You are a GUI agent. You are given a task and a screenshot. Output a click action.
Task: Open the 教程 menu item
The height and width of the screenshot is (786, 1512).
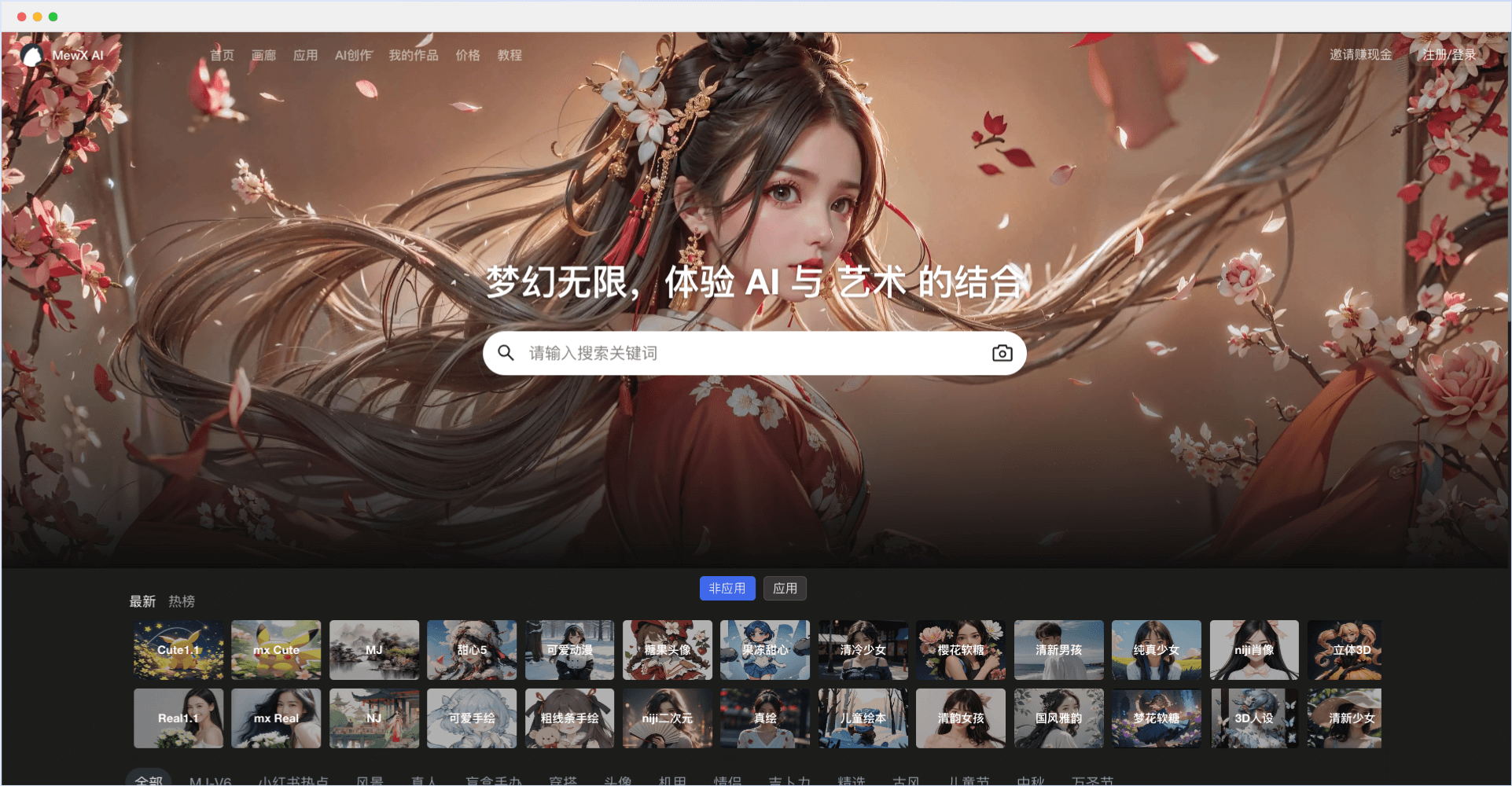click(511, 55)
